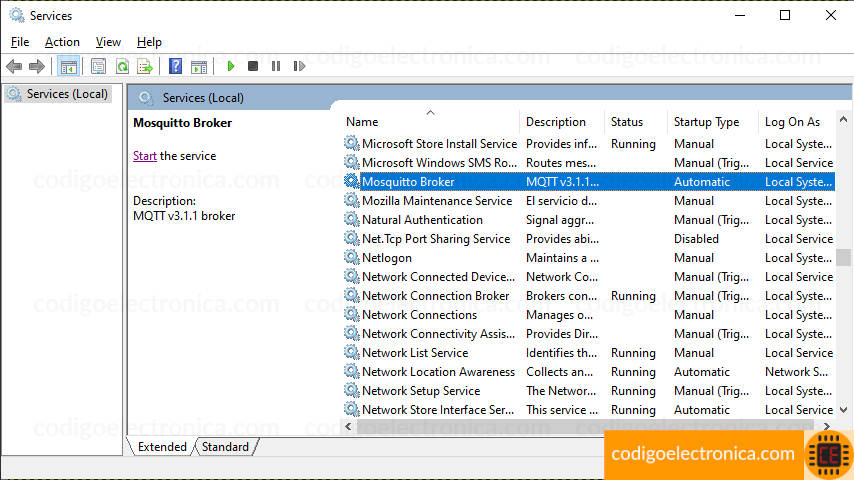The height and width of the screenshot is (480, 854).
Task: Sort by the Name column header
Action: 431,122
